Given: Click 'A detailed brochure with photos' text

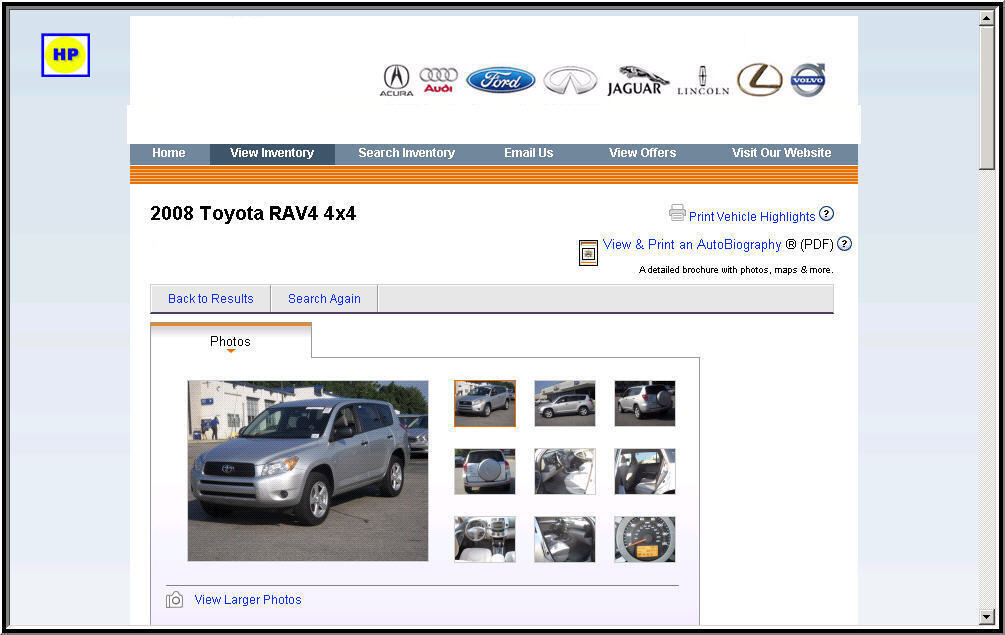Looking at the screenshot, I should pyautogui.click(x=736, y=270).
